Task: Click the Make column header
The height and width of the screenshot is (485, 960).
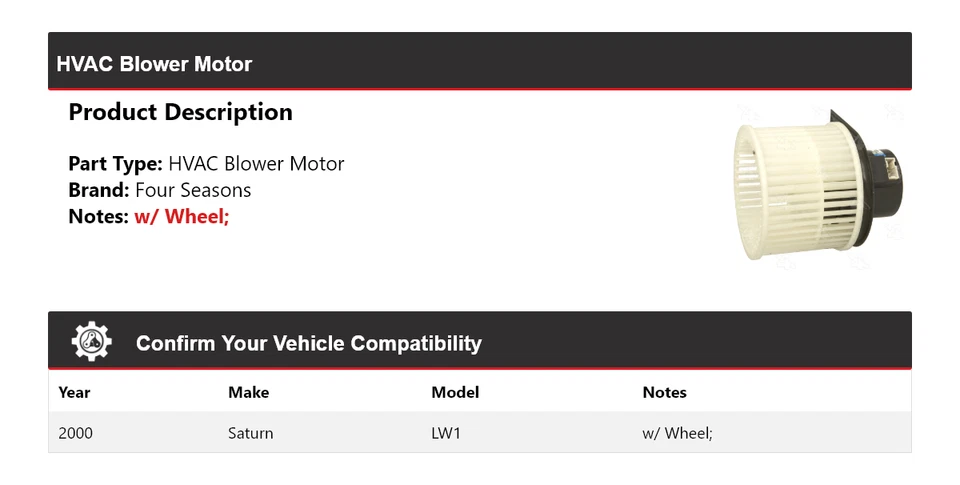Action: pyautogui.click(x=248, y=392)
